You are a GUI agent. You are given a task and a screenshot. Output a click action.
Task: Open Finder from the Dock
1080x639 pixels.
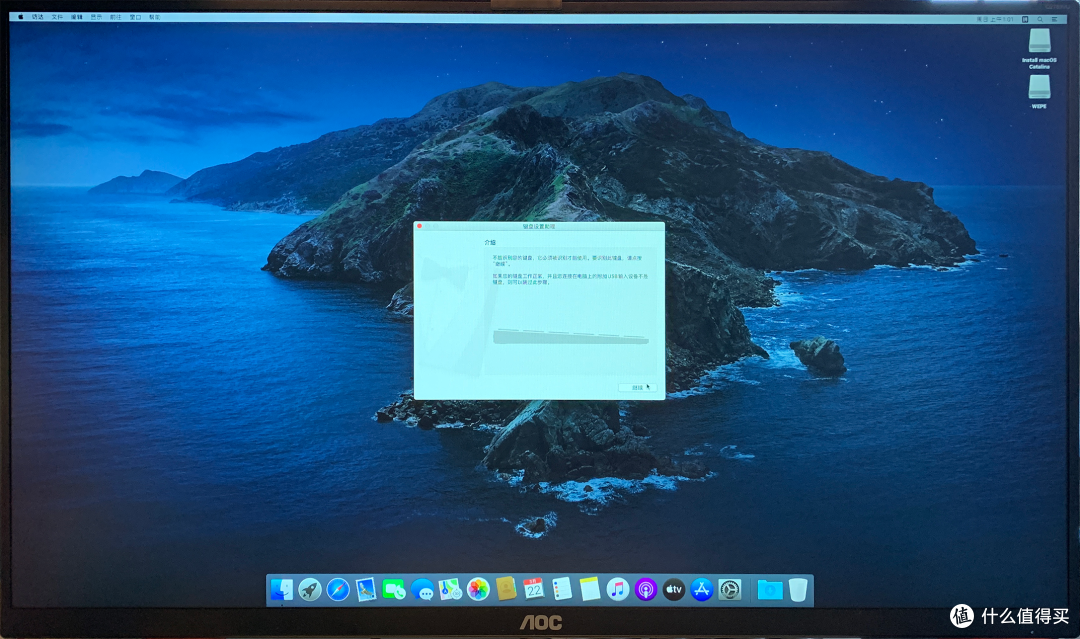[x=282, y=589]
